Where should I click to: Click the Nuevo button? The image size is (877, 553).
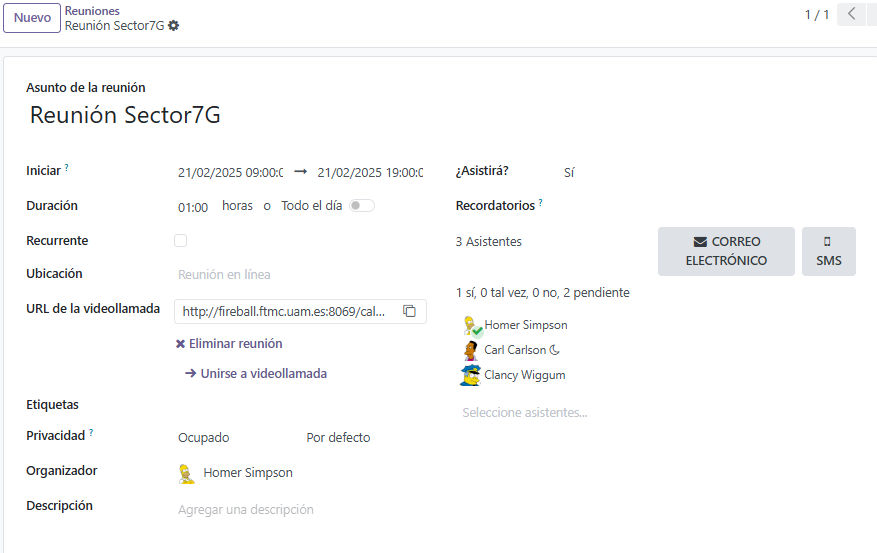click(x=32, y=18)
